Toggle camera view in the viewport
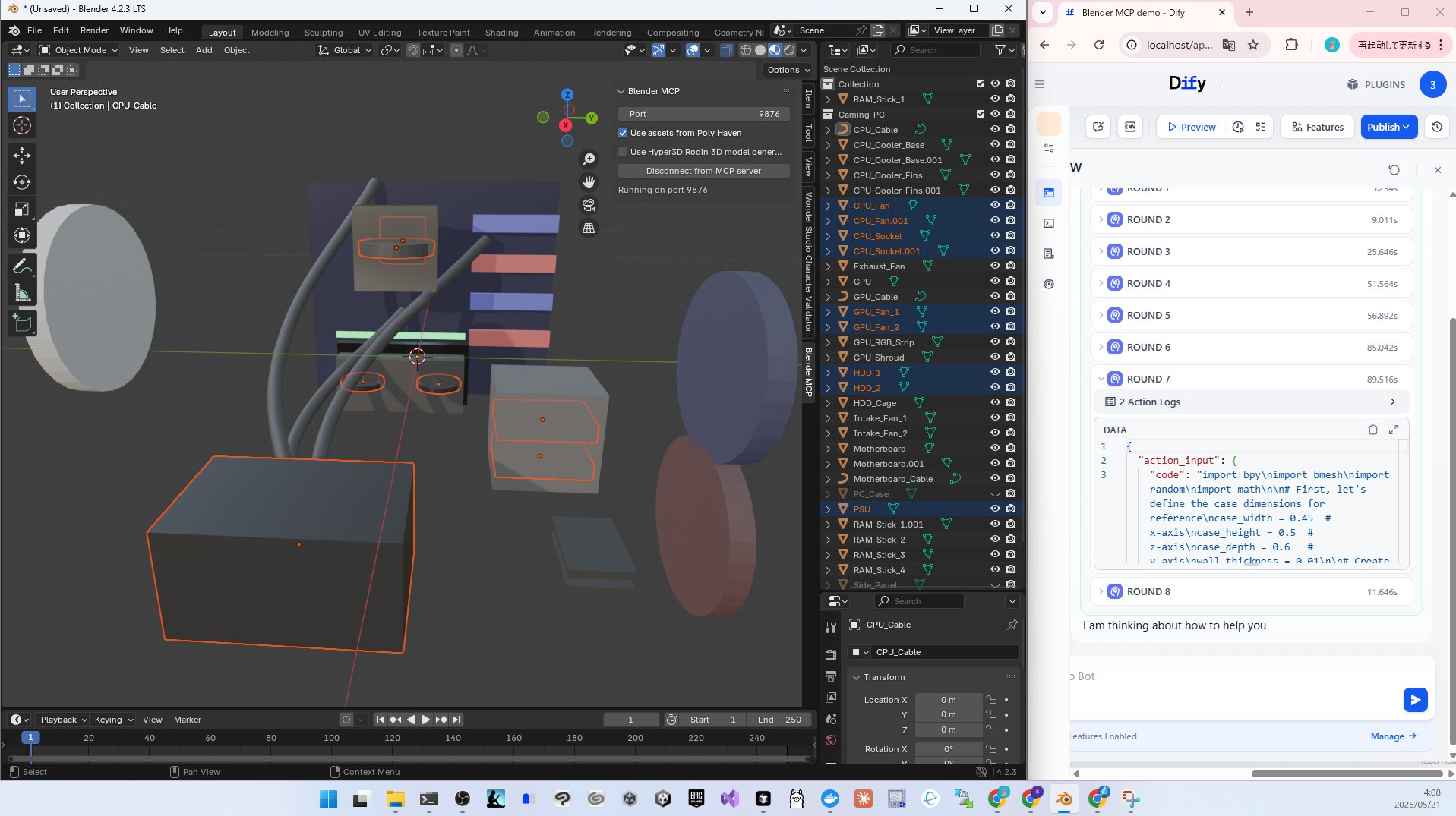 pos(589,205)
